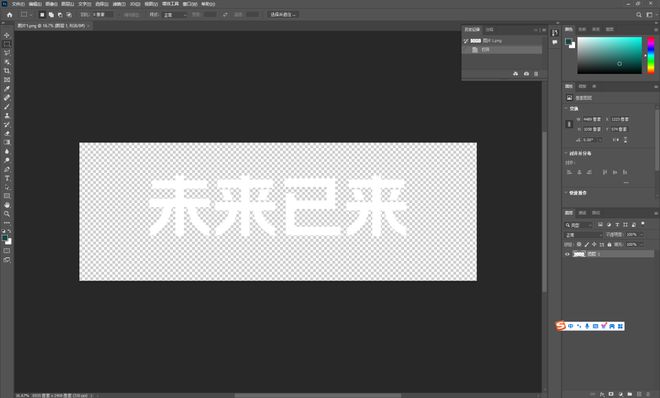Select the Move tool

7,35
